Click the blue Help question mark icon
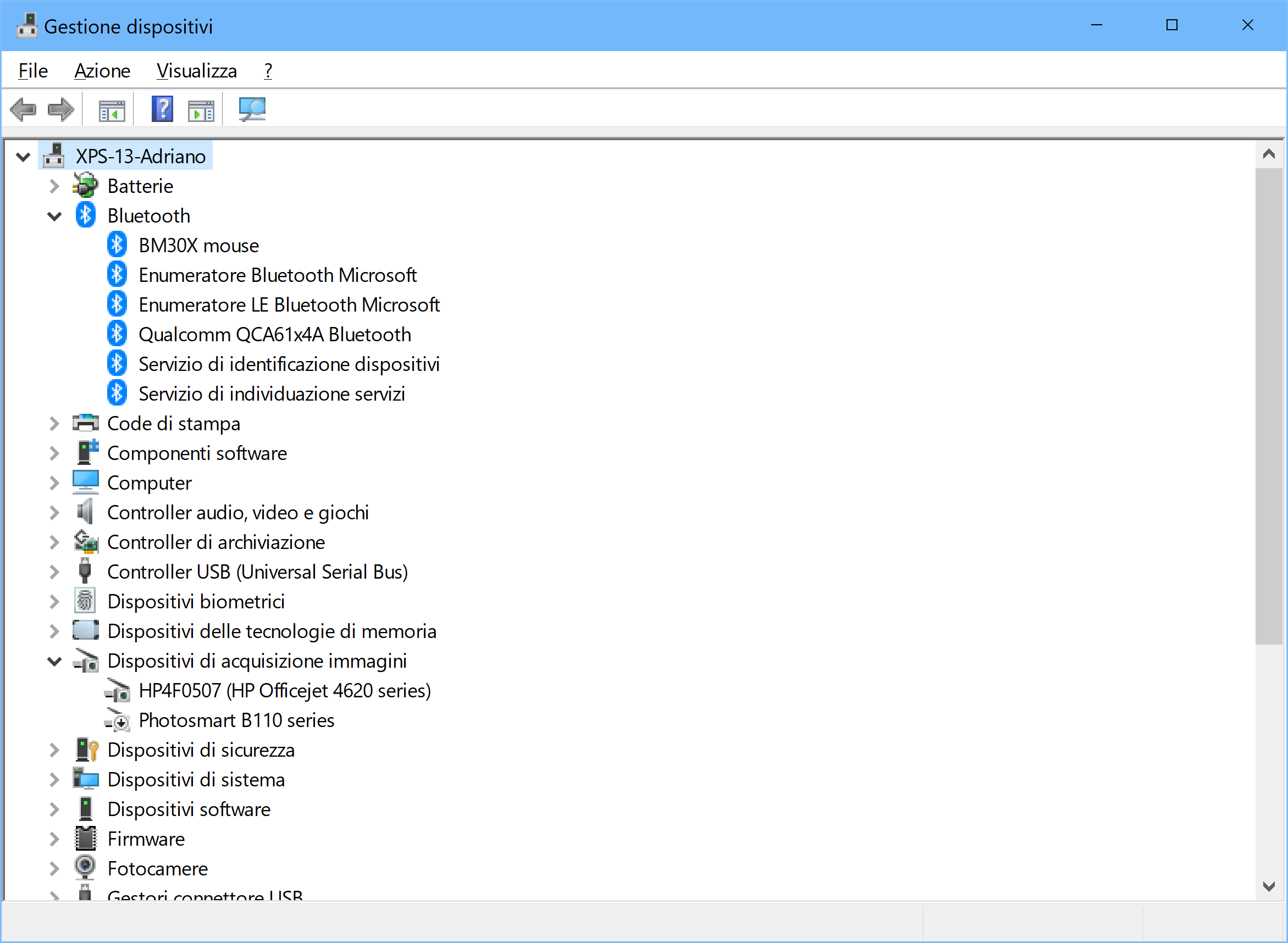The image size is (1288, 943). (162, 109)
